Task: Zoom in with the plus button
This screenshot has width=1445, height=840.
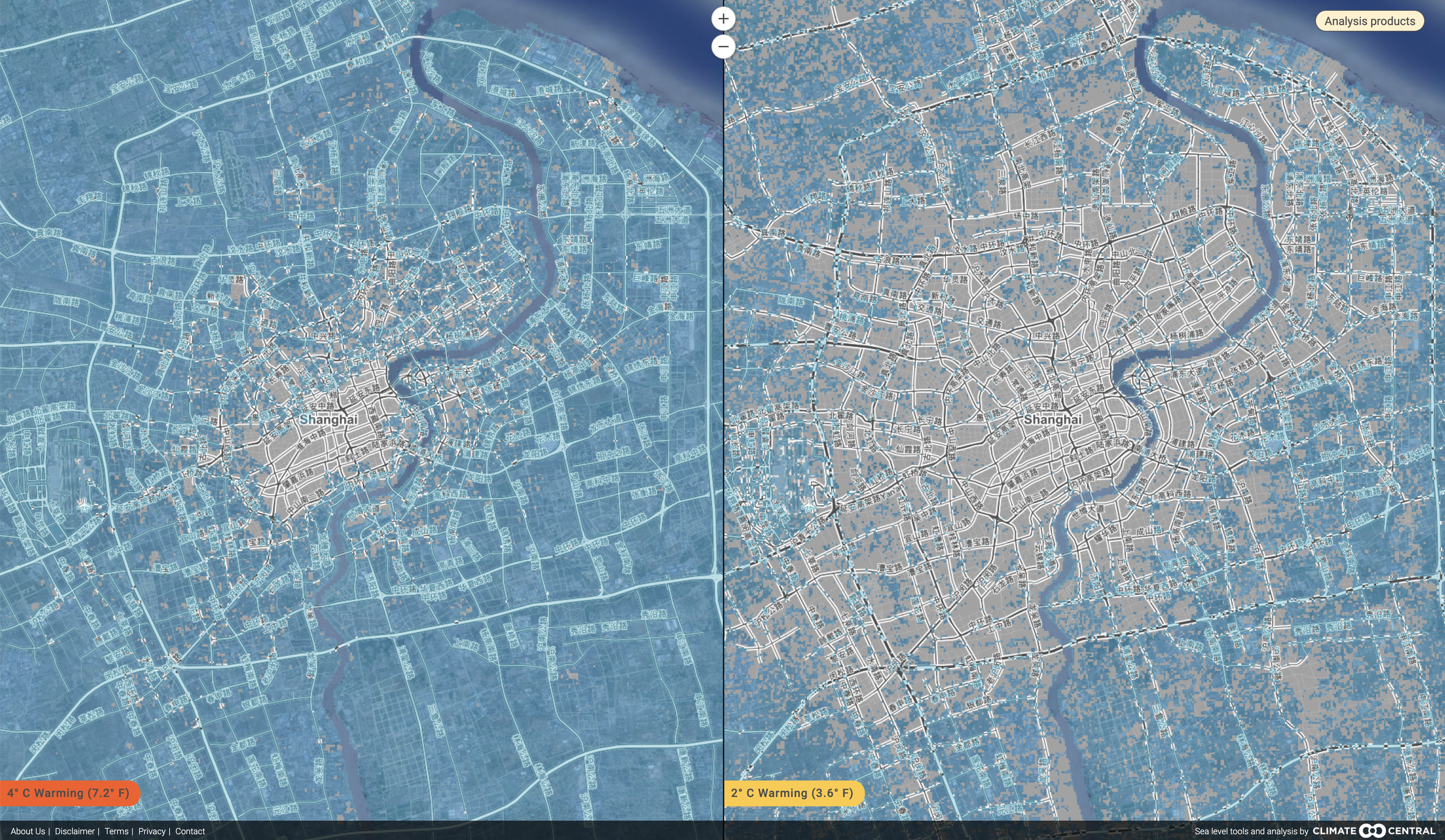Action: tap(723, 19)
